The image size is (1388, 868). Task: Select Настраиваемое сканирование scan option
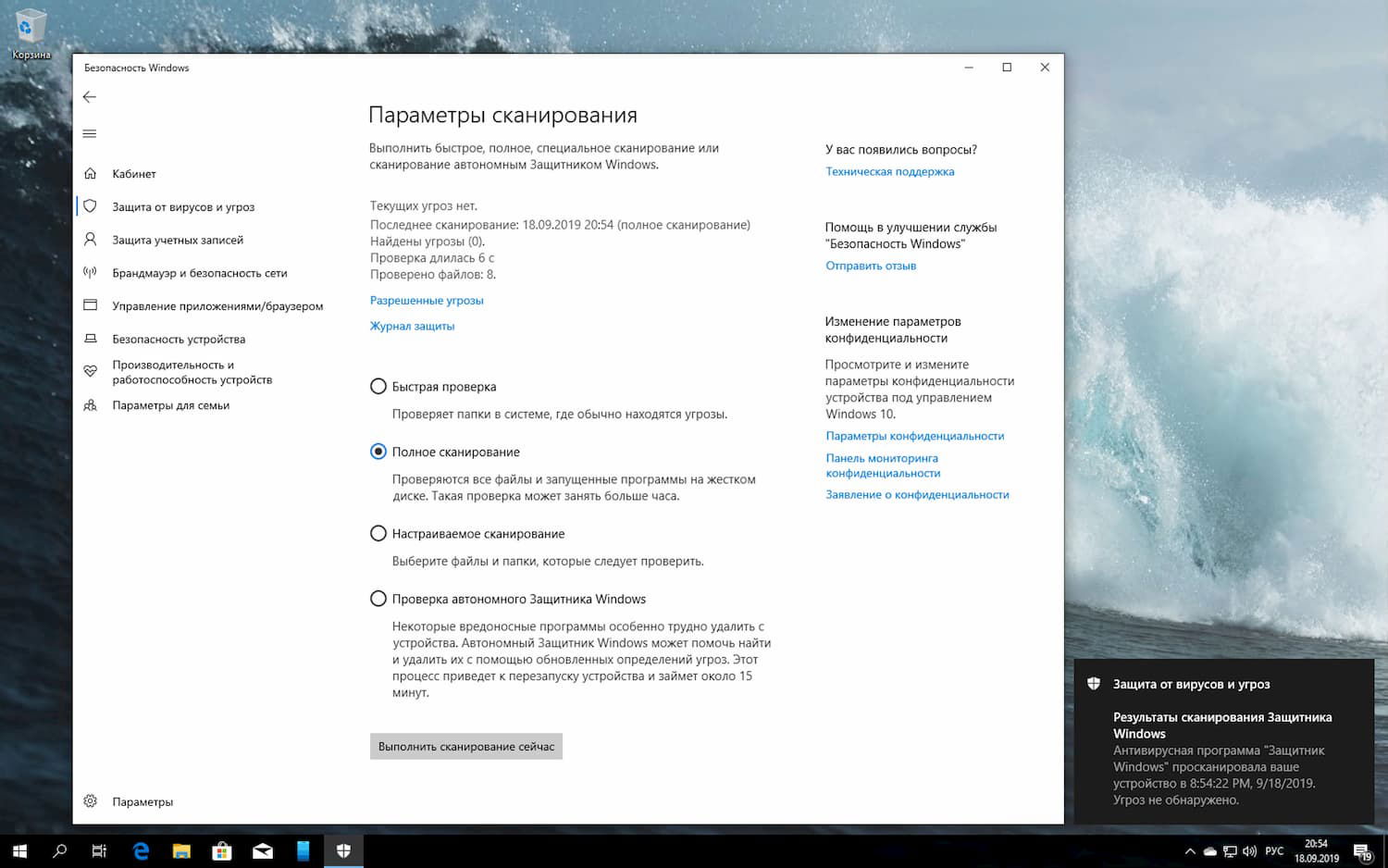(x=378, y=533)
